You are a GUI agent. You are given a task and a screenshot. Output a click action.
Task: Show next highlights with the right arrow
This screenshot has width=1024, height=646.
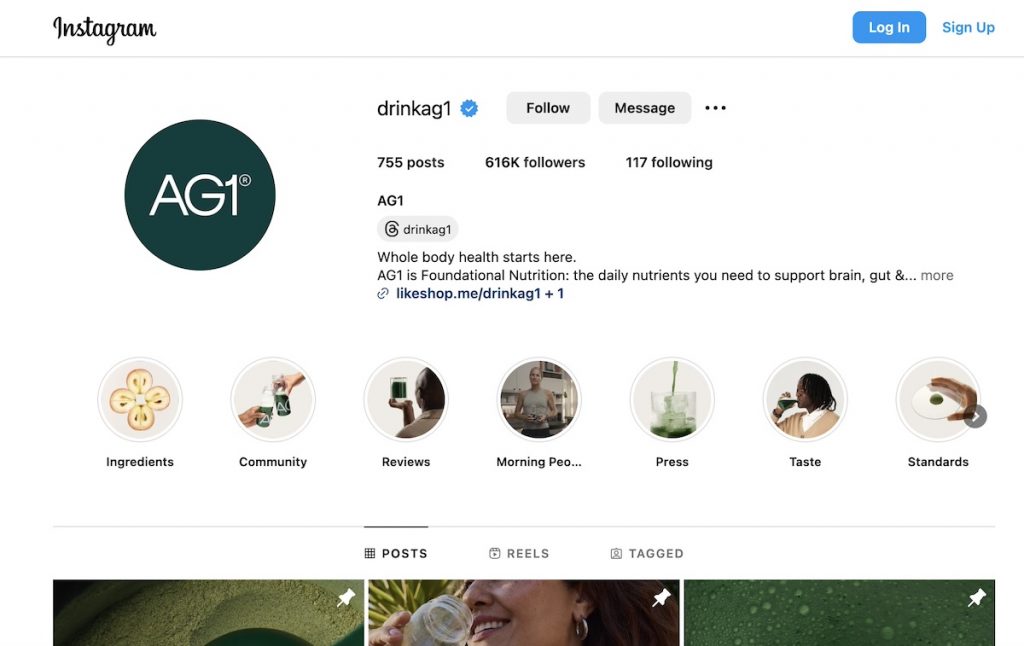coord(975,416)
